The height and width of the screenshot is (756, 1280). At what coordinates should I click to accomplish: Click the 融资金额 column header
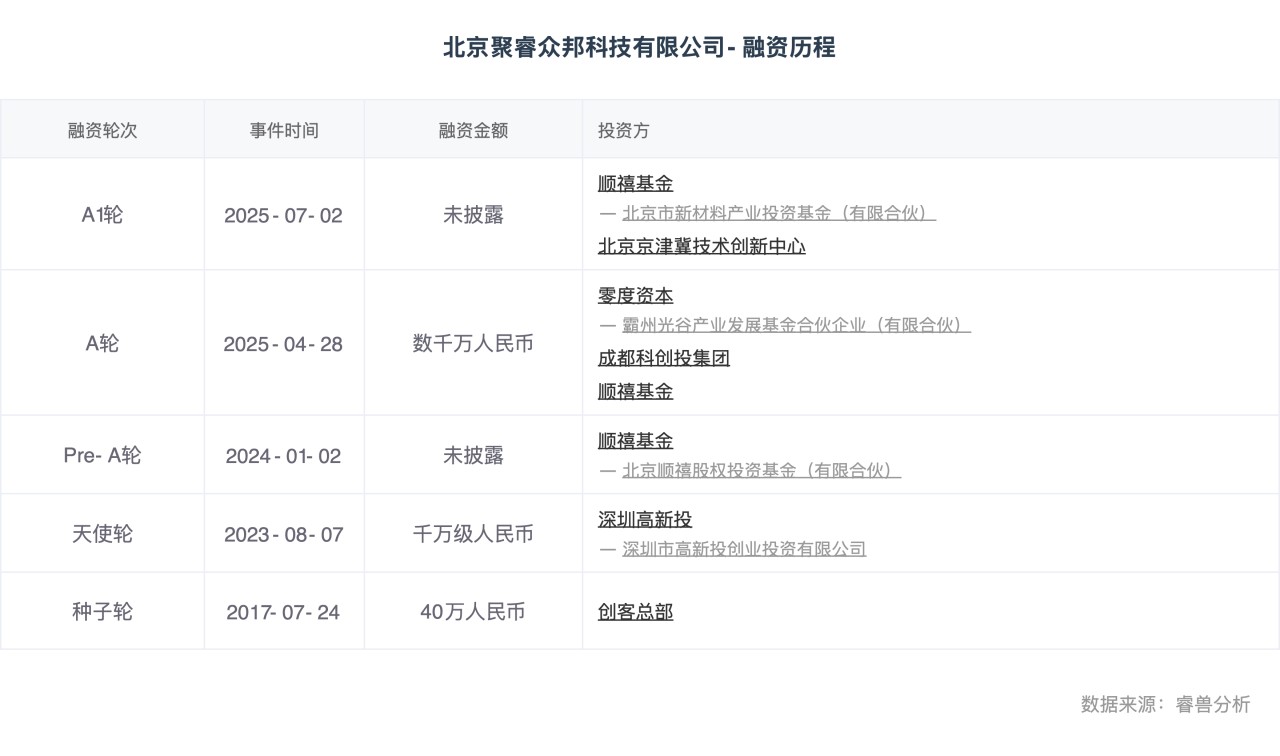click(x=473, y=131)
